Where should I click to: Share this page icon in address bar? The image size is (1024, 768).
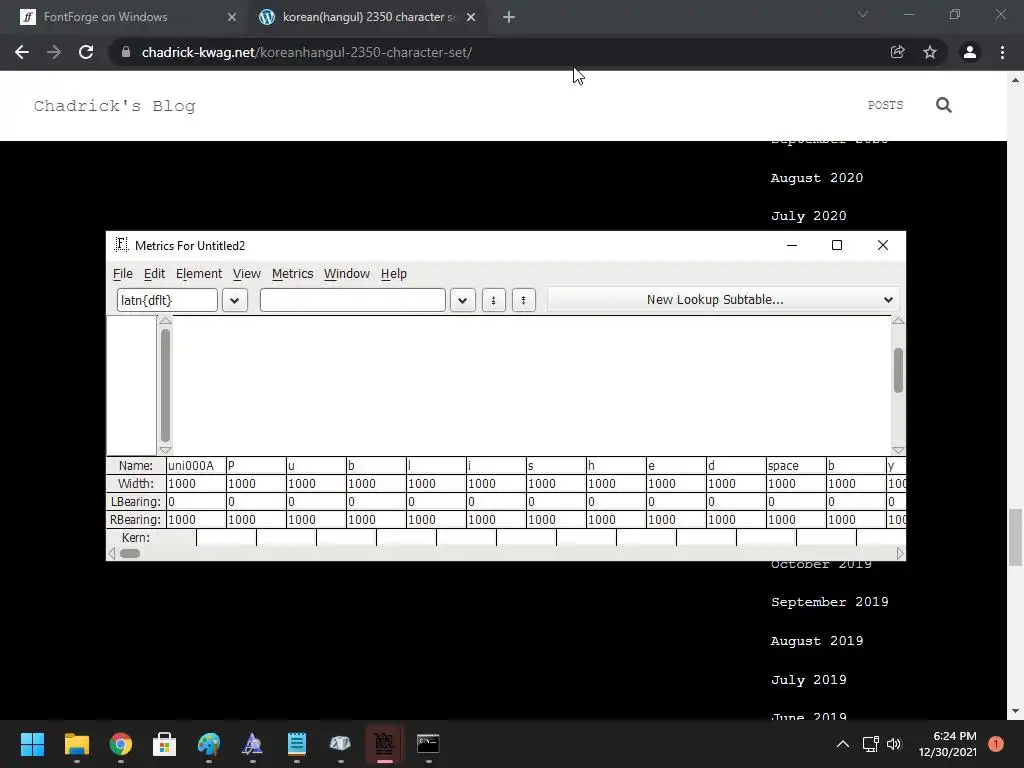[898, 52]
